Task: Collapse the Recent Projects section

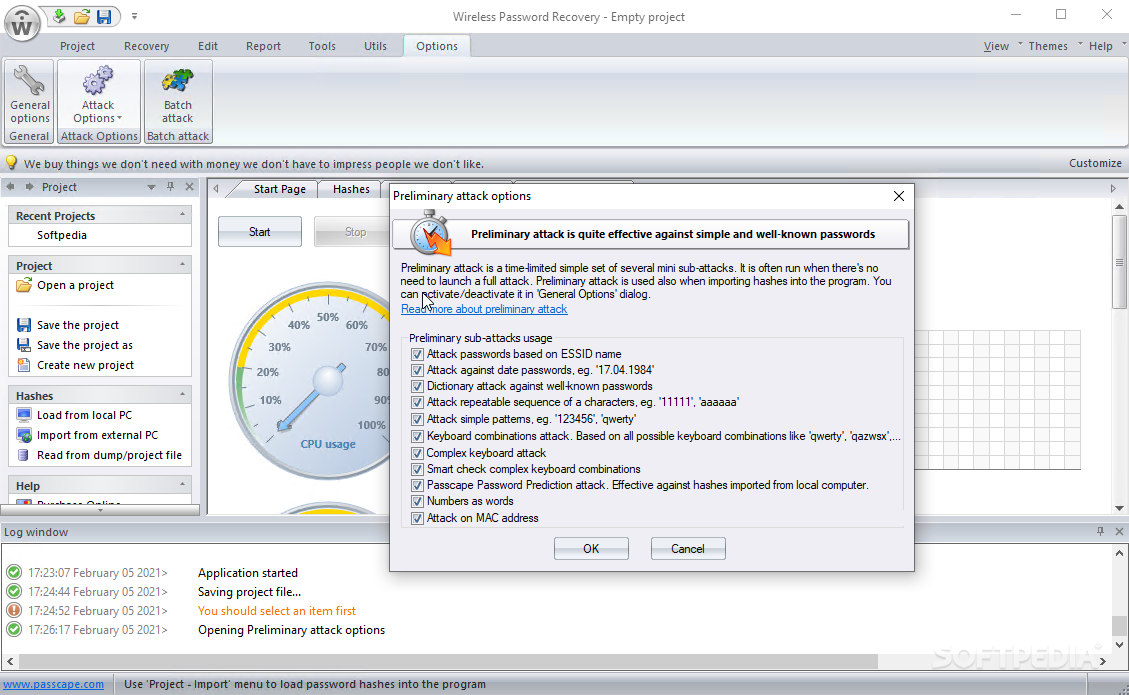Action: pos(182,215)
